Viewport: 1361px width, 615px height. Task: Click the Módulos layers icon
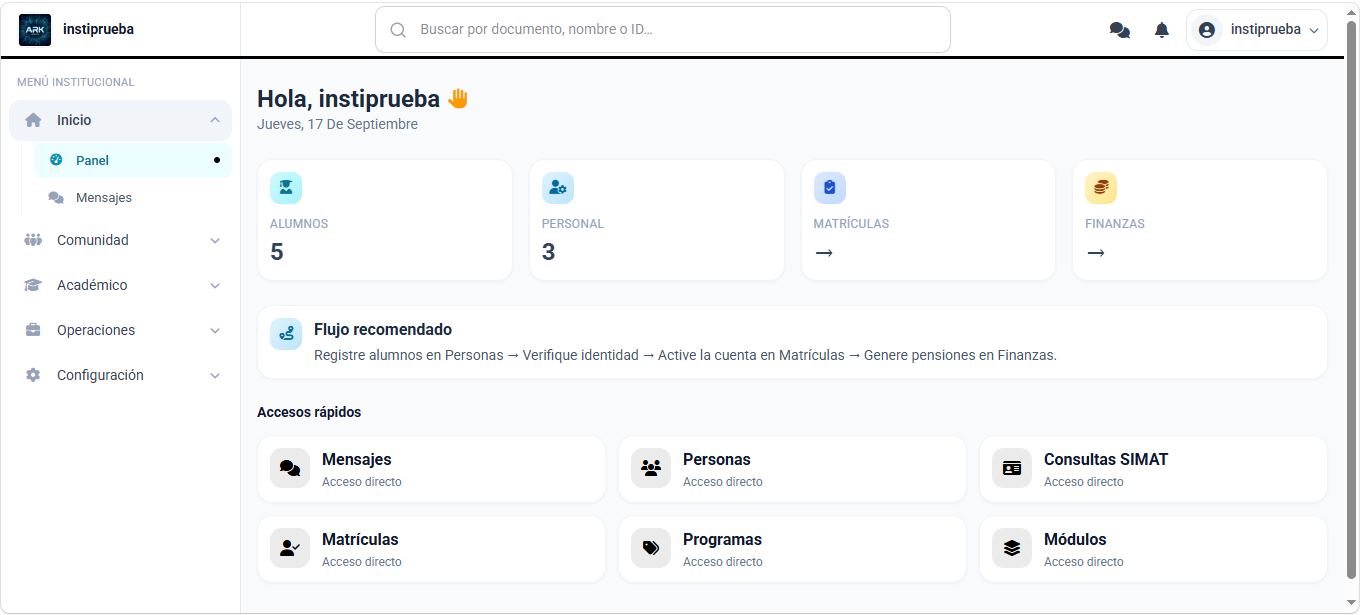[1012, 548]
